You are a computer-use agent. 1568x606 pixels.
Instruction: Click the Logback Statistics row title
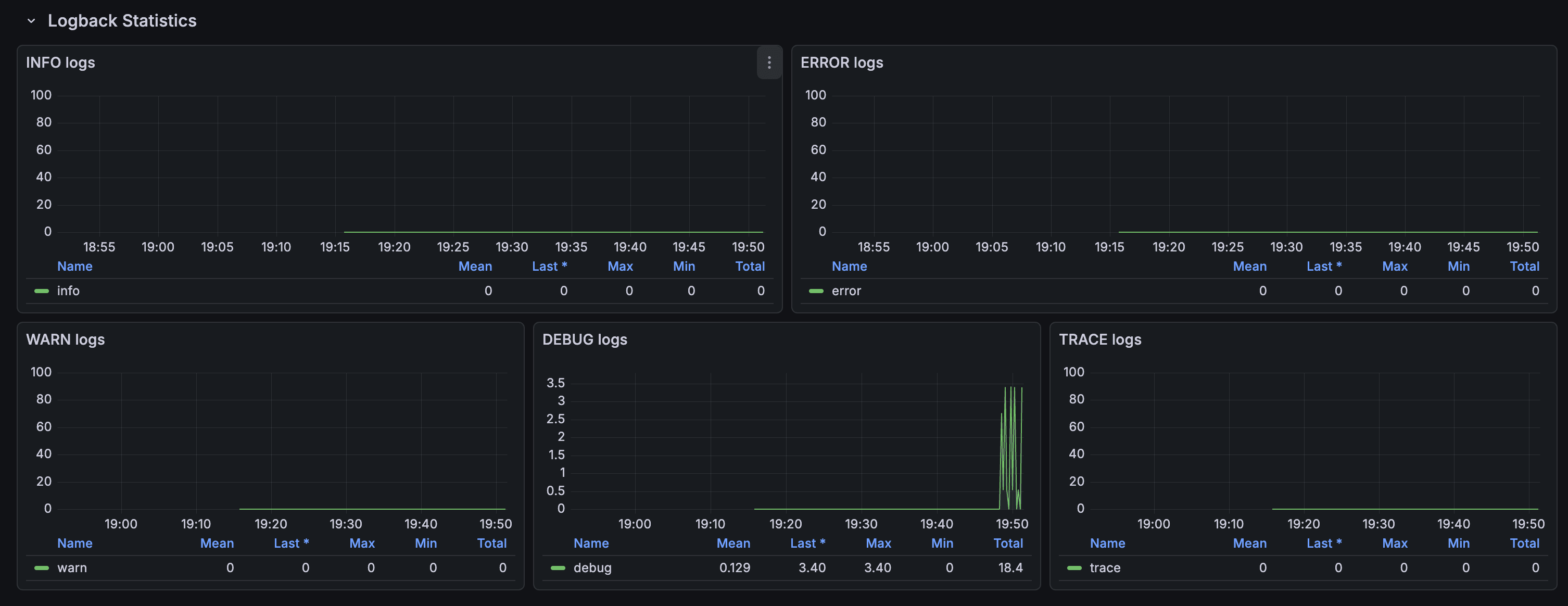[122, 21]
